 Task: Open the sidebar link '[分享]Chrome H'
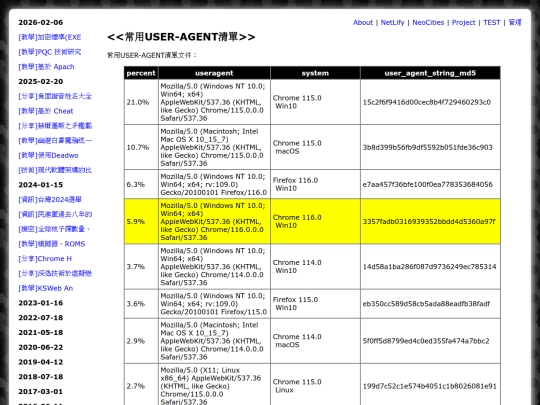tap(45, 259)
